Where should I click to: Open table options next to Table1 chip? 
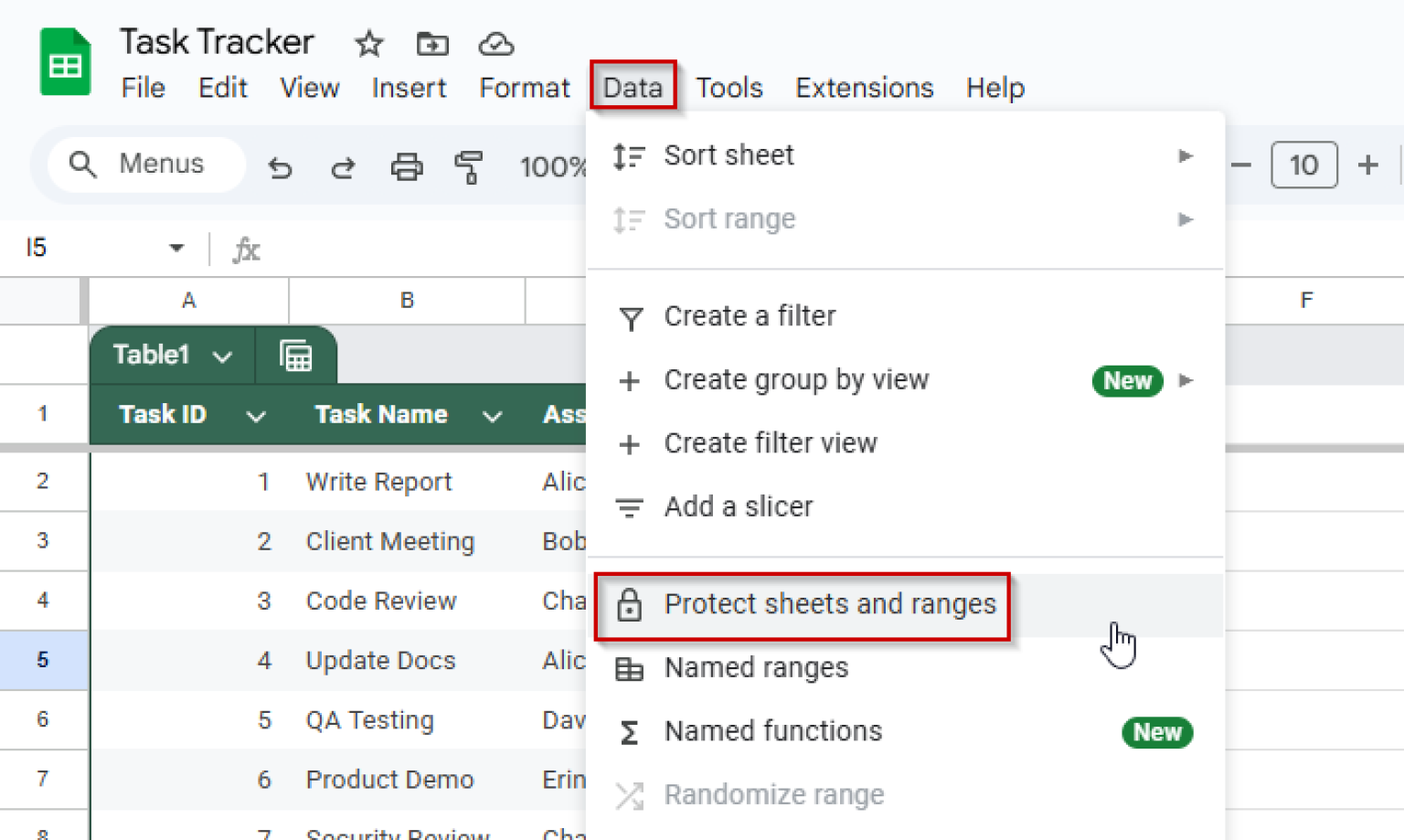pyautogui.click(x=295, y=355)
